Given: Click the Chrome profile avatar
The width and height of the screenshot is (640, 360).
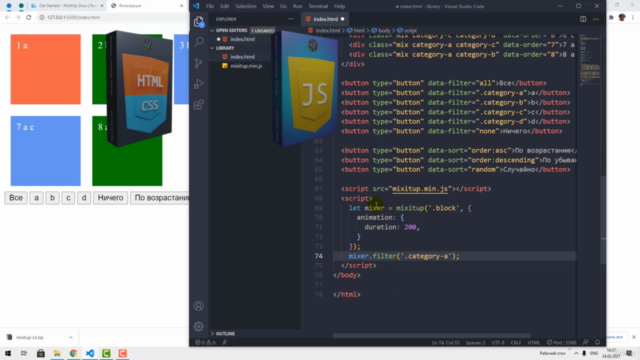Looking at the screenshot, I should click(622, 17).
